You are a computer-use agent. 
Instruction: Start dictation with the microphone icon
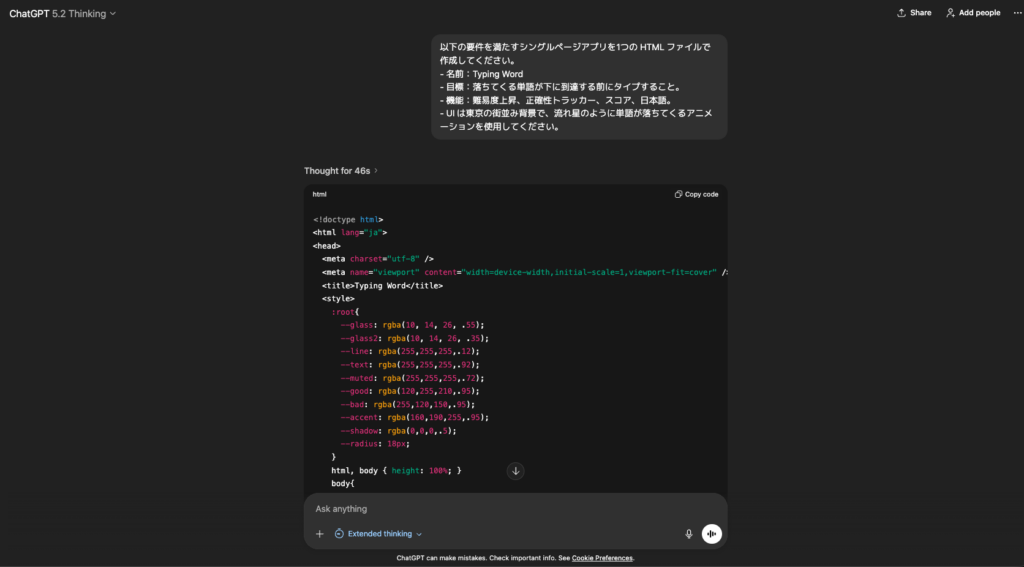689,534
